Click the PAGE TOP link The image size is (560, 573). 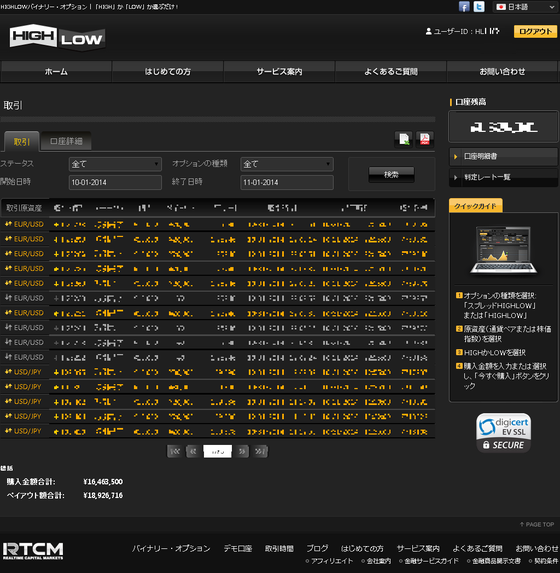537,524
